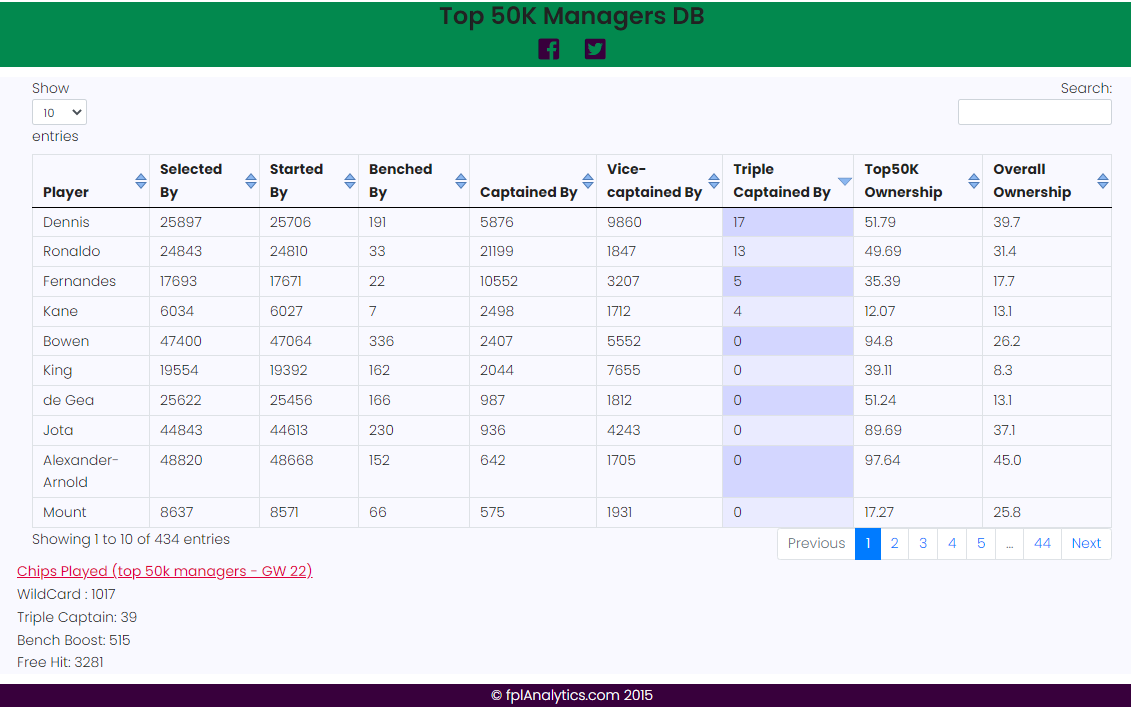
Task: Click Dennis triple captained value 17
Action: [x=739, y=222]
